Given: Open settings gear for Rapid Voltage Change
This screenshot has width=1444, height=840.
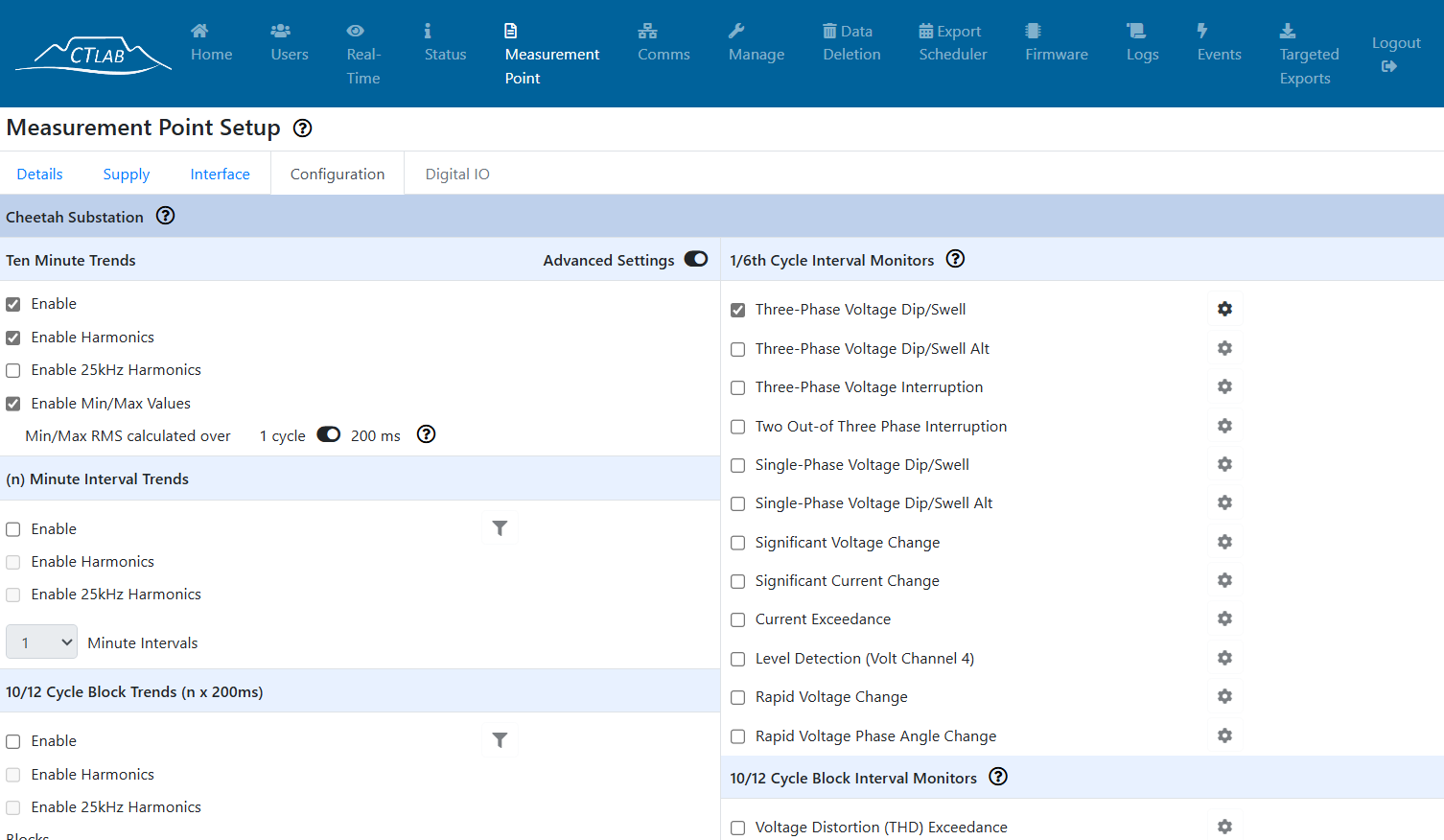Looking at the screenshot, I should [1224, 696].
